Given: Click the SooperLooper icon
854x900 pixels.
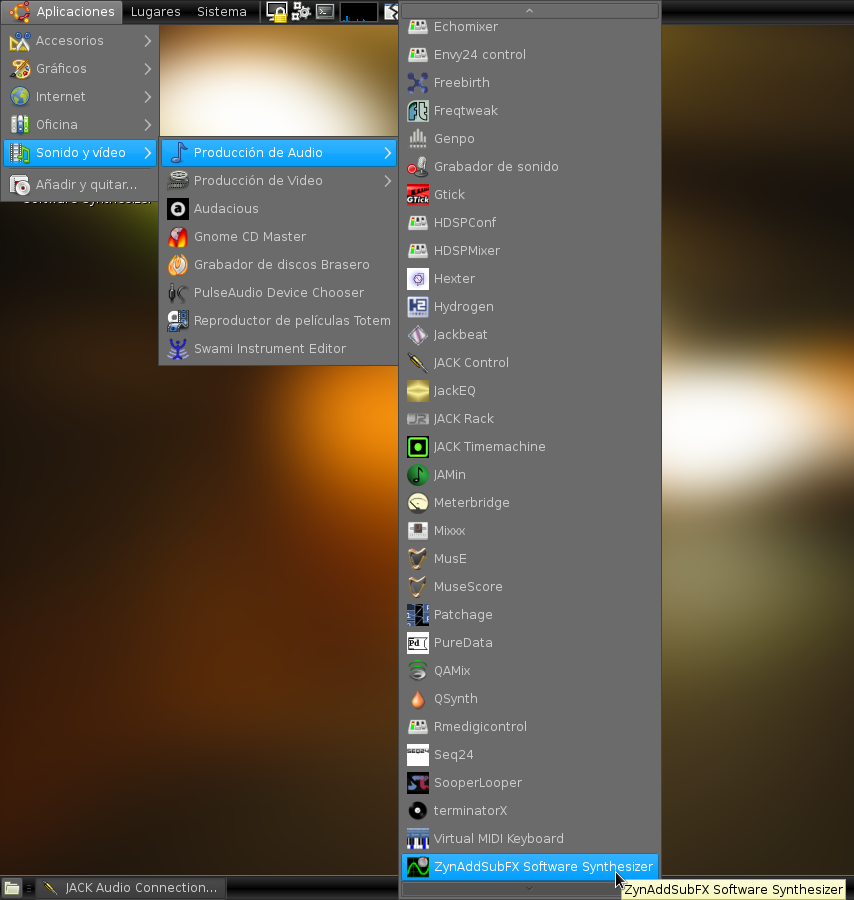Looking at the screenshot, I should click(x=418, y=783).
